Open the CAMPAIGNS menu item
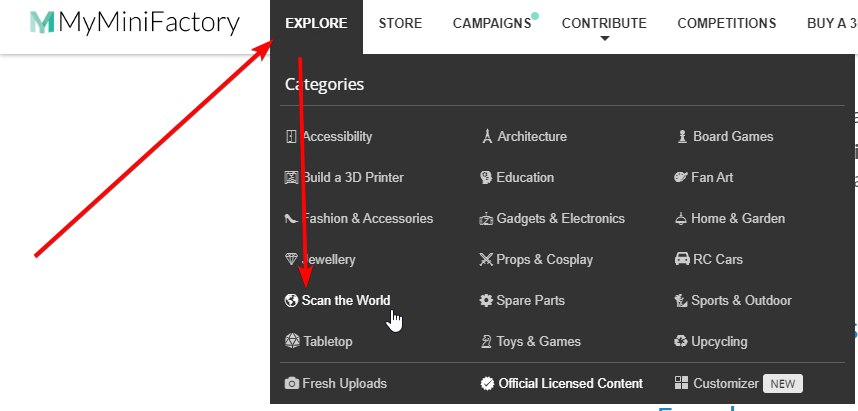Screen dimensions: 858x411 coord(492,24)
